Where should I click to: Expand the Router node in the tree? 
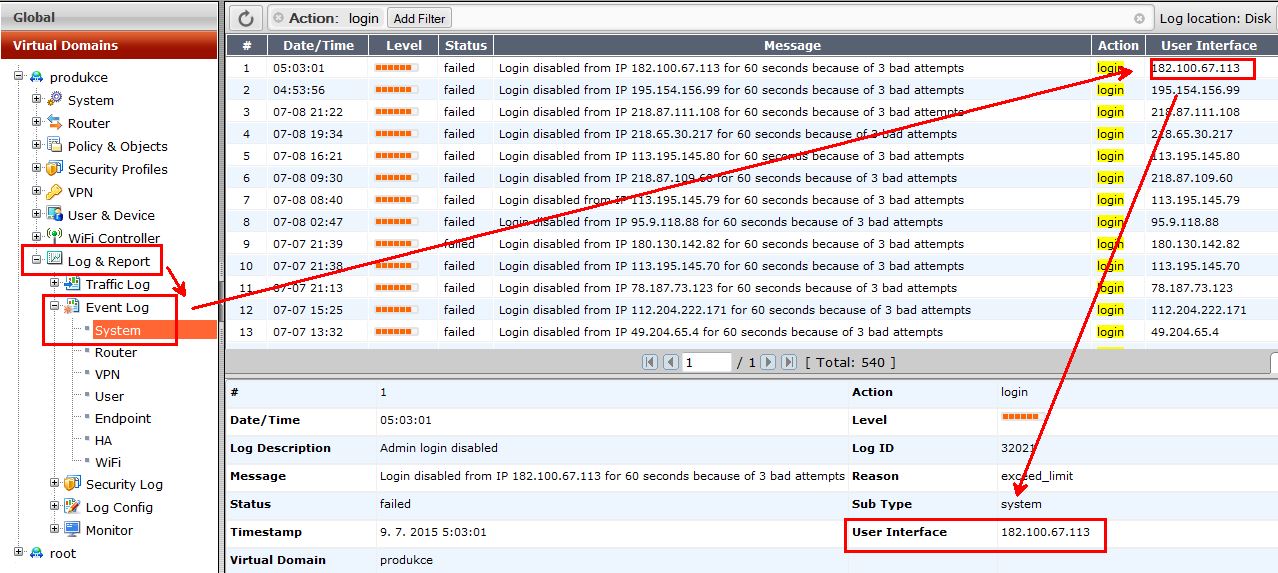coord(36,122)
